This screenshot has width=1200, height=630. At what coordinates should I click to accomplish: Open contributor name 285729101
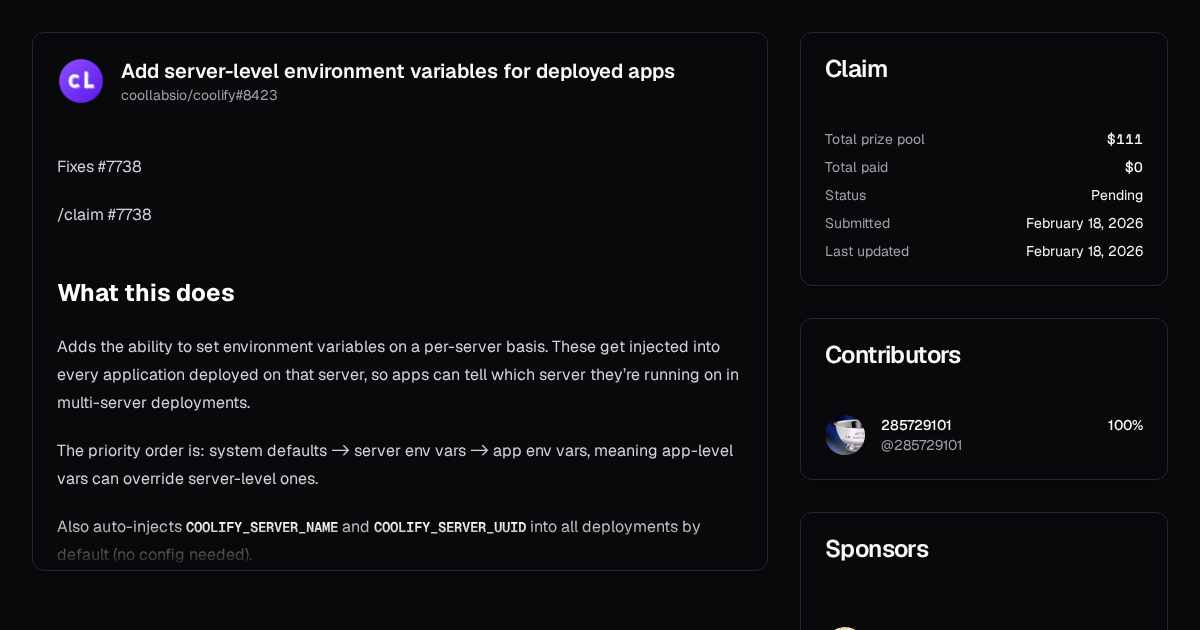(916, 425)
